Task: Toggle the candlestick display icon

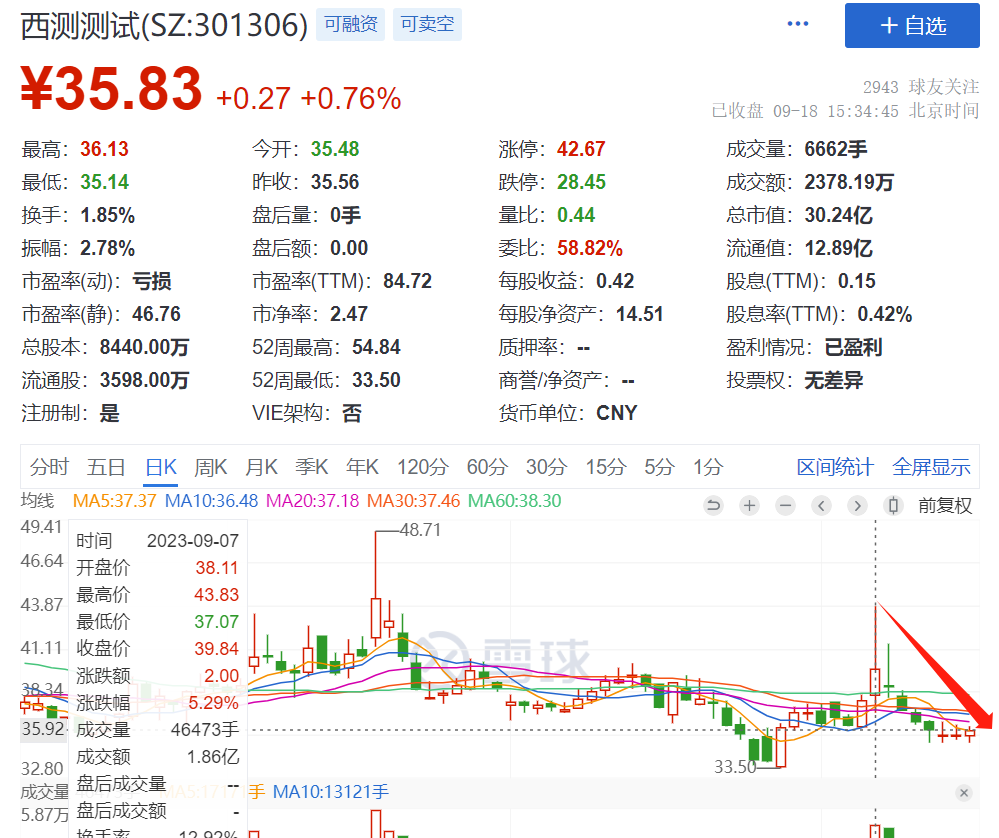Action: pos(893,506)
